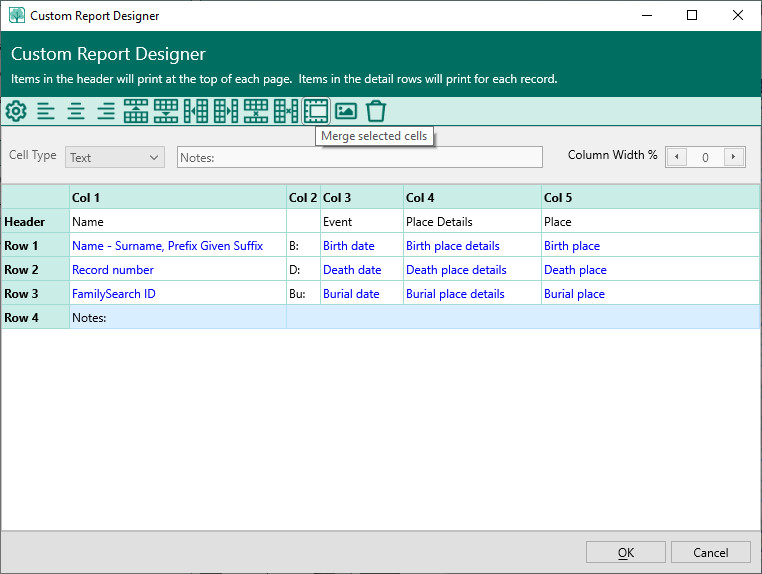Apply right text alignment
Screen dimensions: 762x574
click(x=106, y=112)
